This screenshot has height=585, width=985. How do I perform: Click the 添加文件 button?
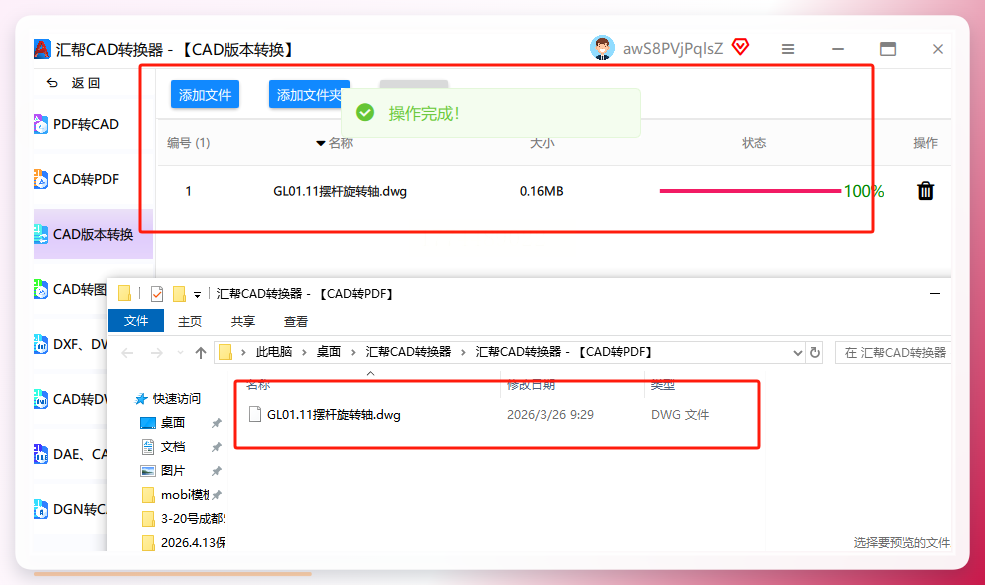[205, 95]
